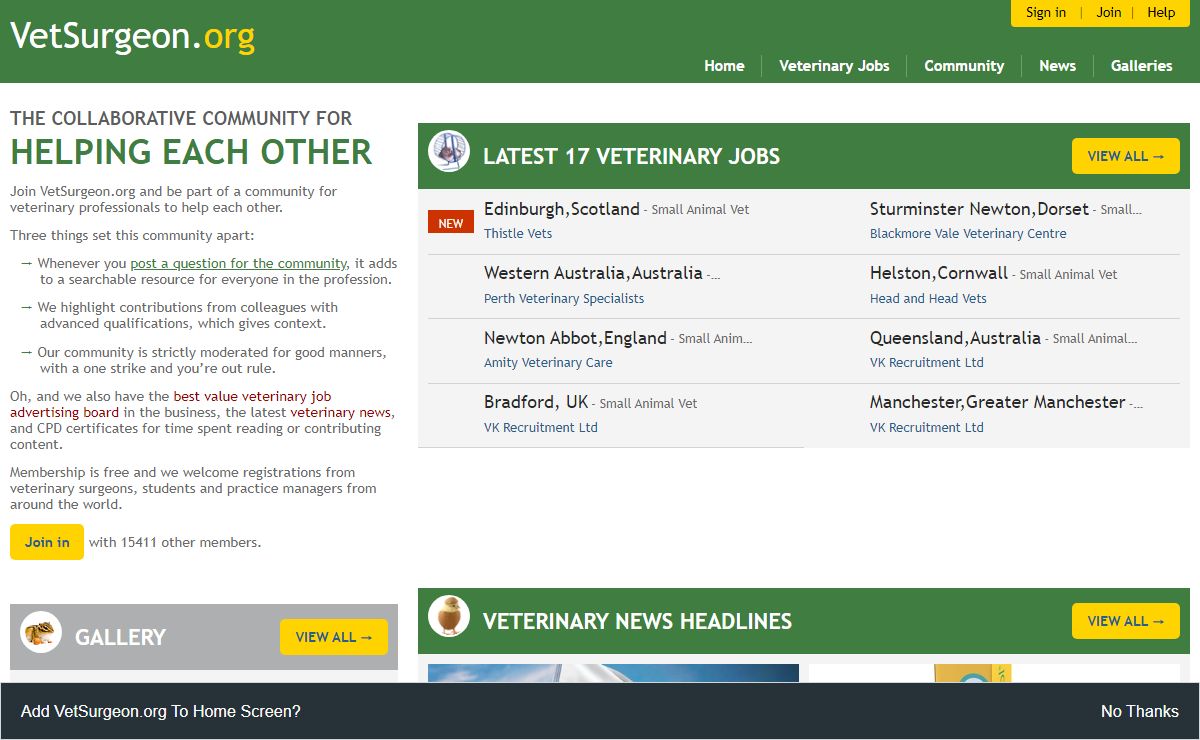Open the Community menu item
The image size is (1200, 740).
pos(964,66)
